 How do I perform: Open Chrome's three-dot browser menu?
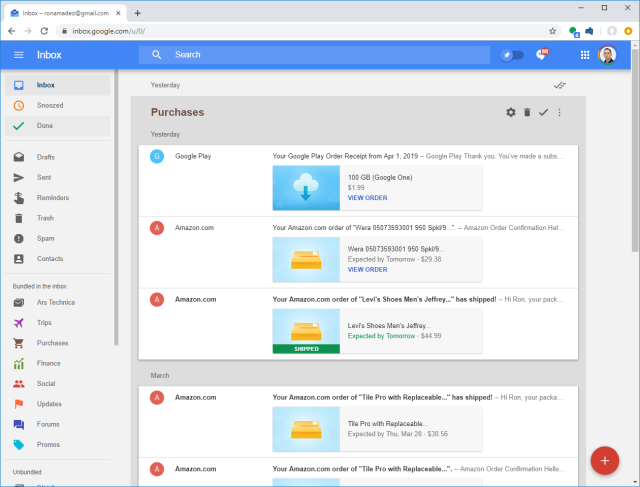point(629,31)
